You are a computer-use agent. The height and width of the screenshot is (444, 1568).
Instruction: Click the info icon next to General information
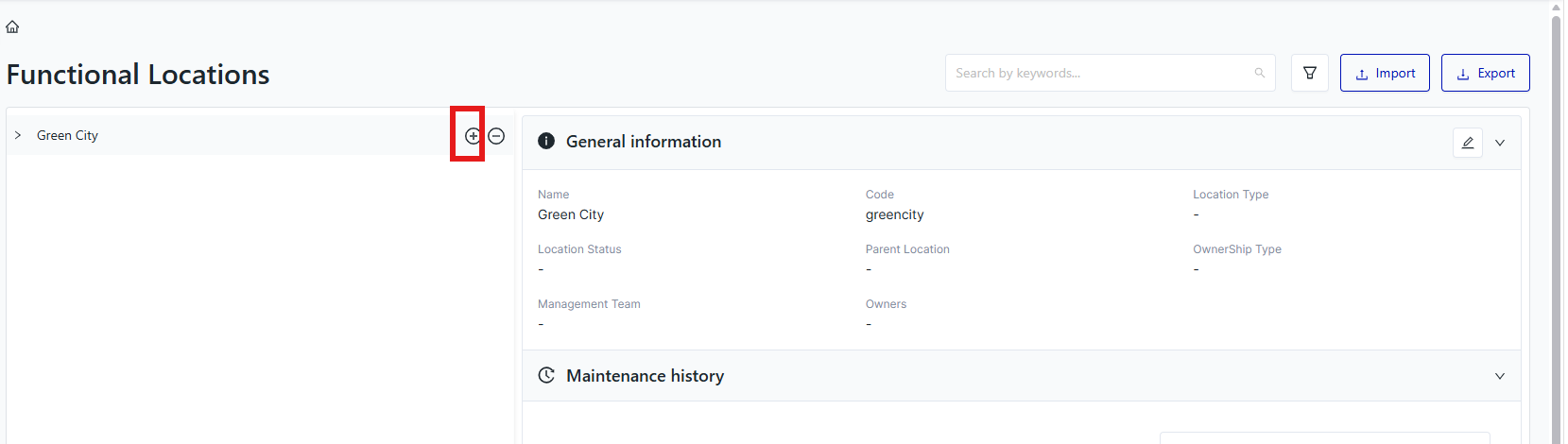point(546,141)
